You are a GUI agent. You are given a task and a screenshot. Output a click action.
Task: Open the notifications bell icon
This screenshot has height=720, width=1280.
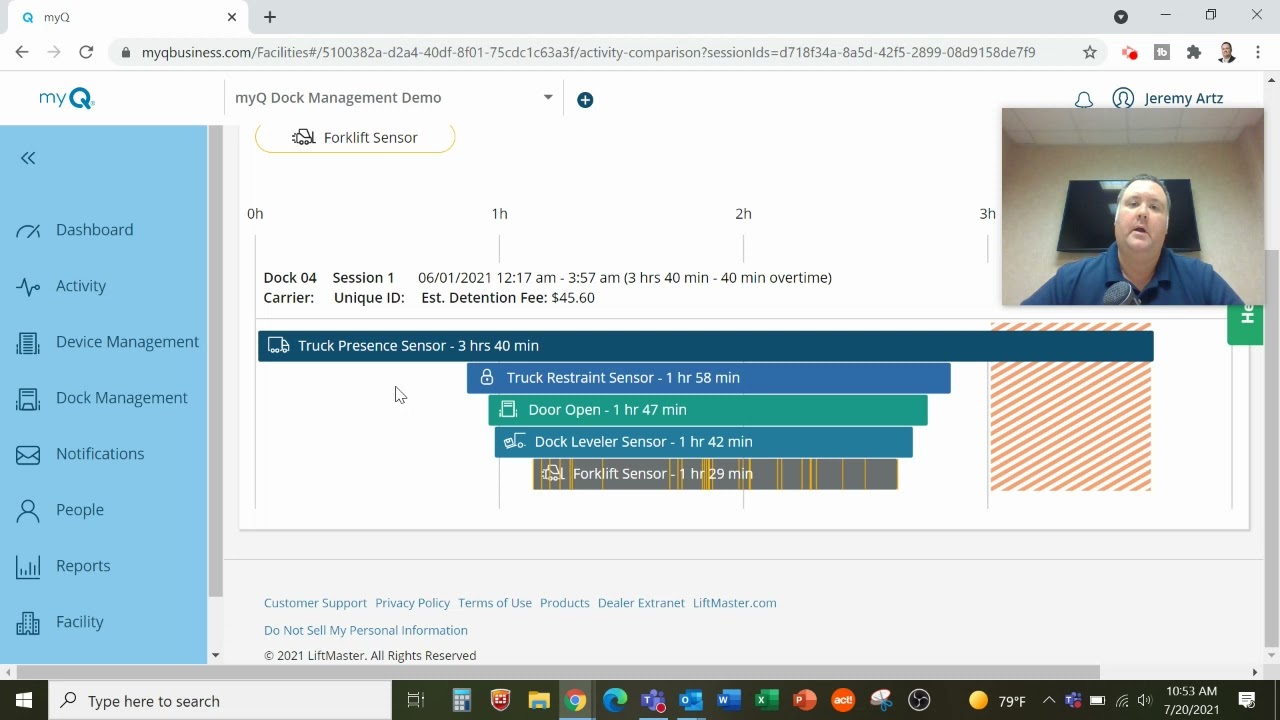[1083, 99]
